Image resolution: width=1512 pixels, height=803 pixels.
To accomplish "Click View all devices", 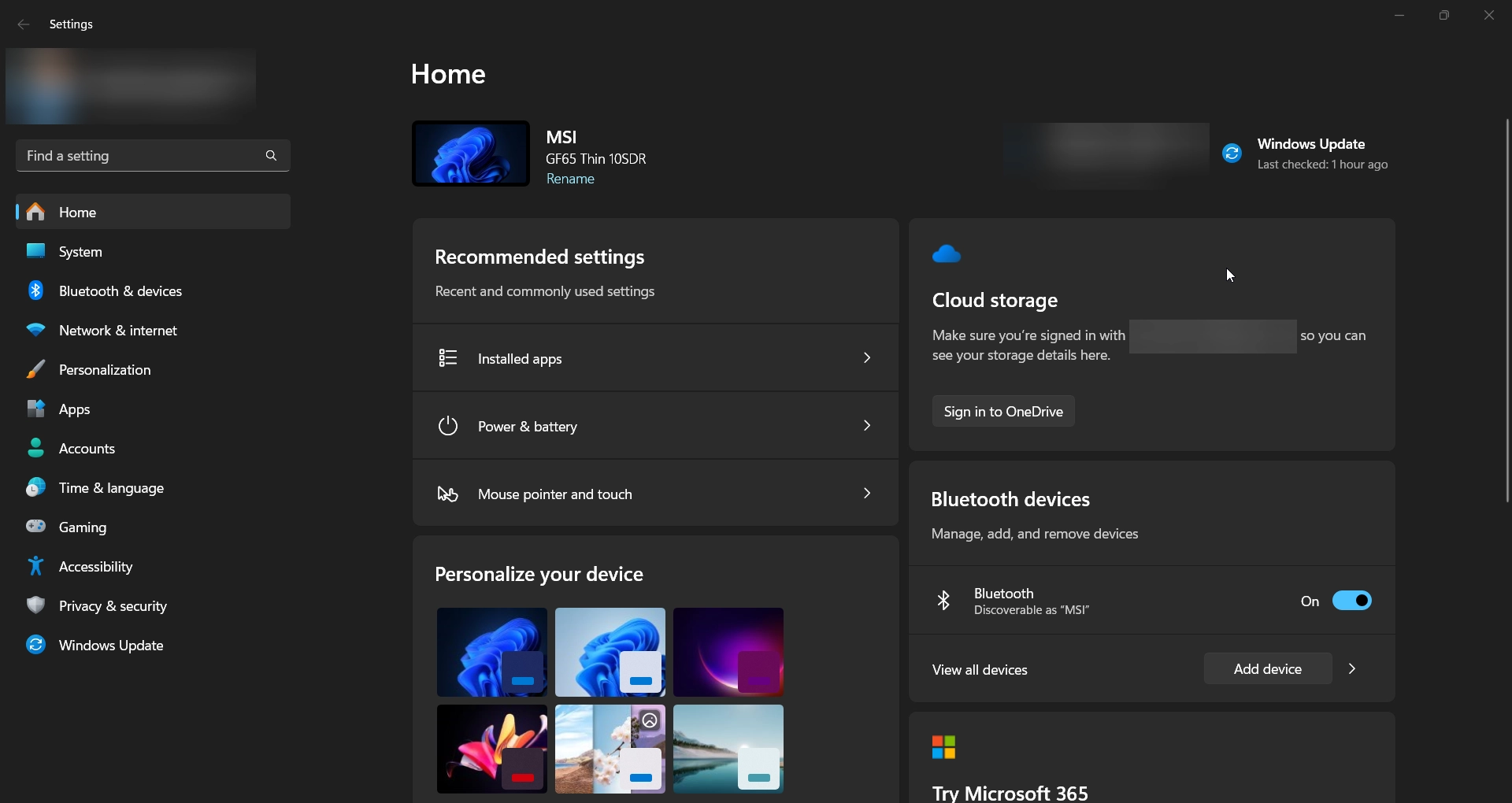I will click(x=980, y=670).
